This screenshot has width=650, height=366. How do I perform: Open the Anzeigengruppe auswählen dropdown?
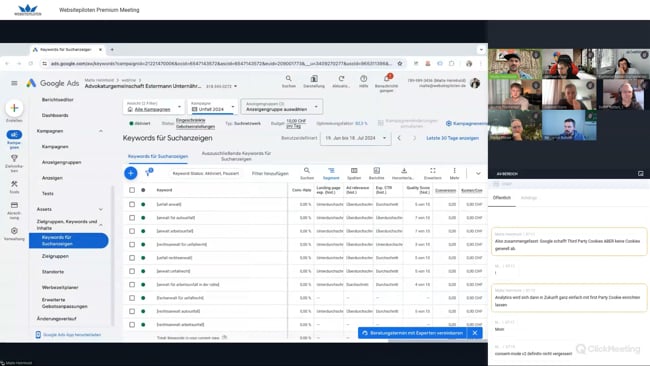(x=282, y=107)
